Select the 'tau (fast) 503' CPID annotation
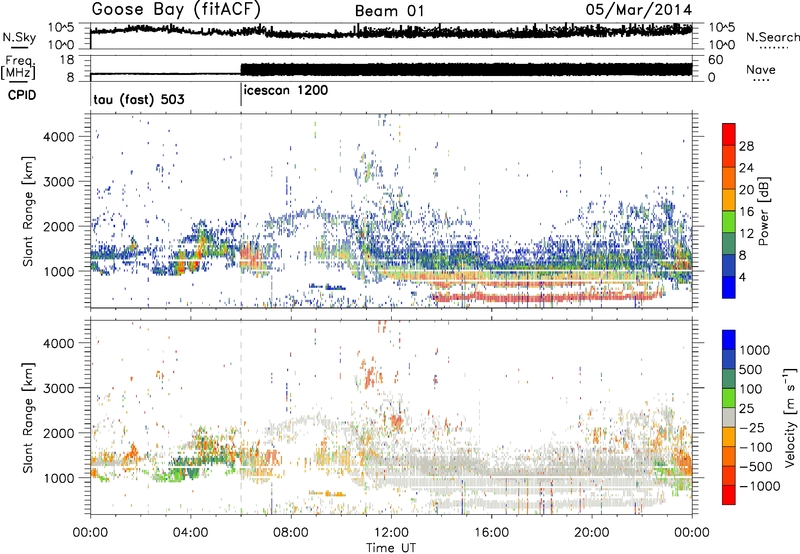The width and height of the screenshot is (800, 554). pos(139,99)
